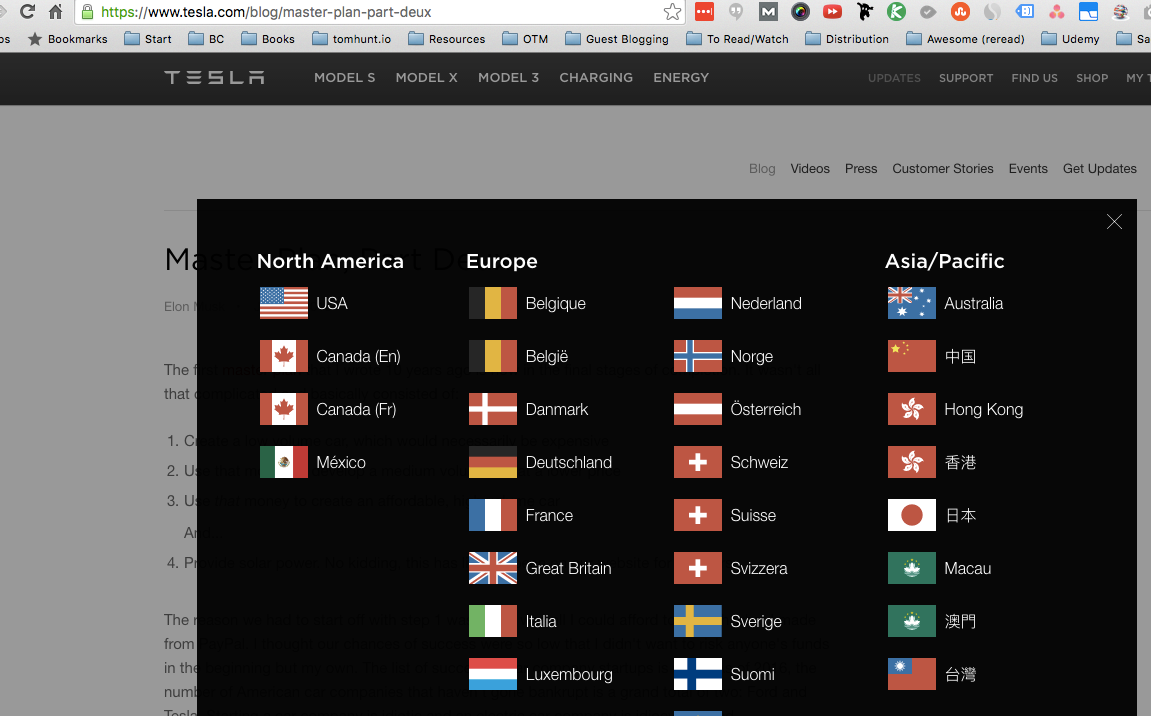Screen dimensions: 1151x716
Task: Click the Canada (En) flag icon
Action: pos(283,355)
